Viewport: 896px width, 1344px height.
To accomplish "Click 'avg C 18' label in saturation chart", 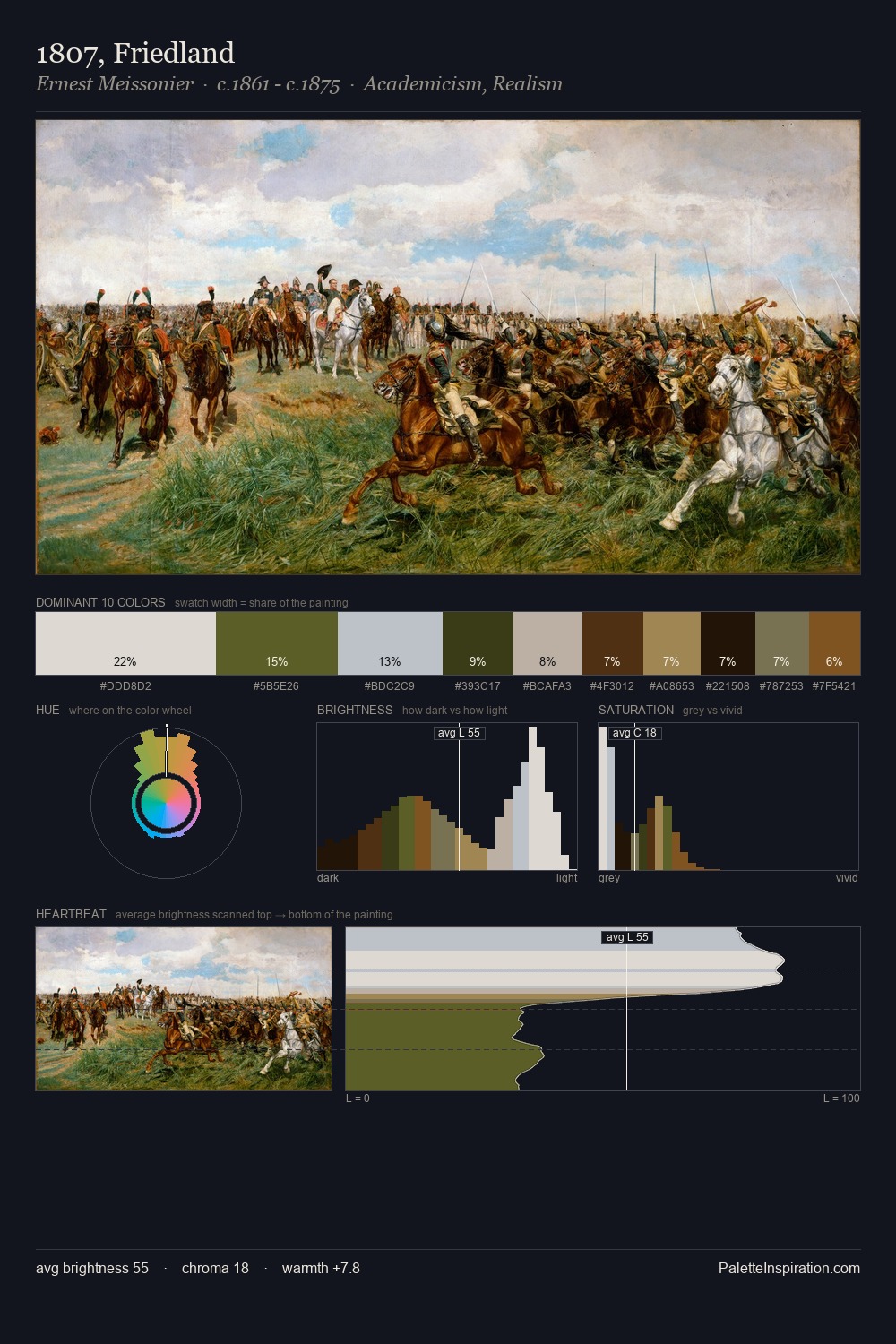I will coord(634,733).
